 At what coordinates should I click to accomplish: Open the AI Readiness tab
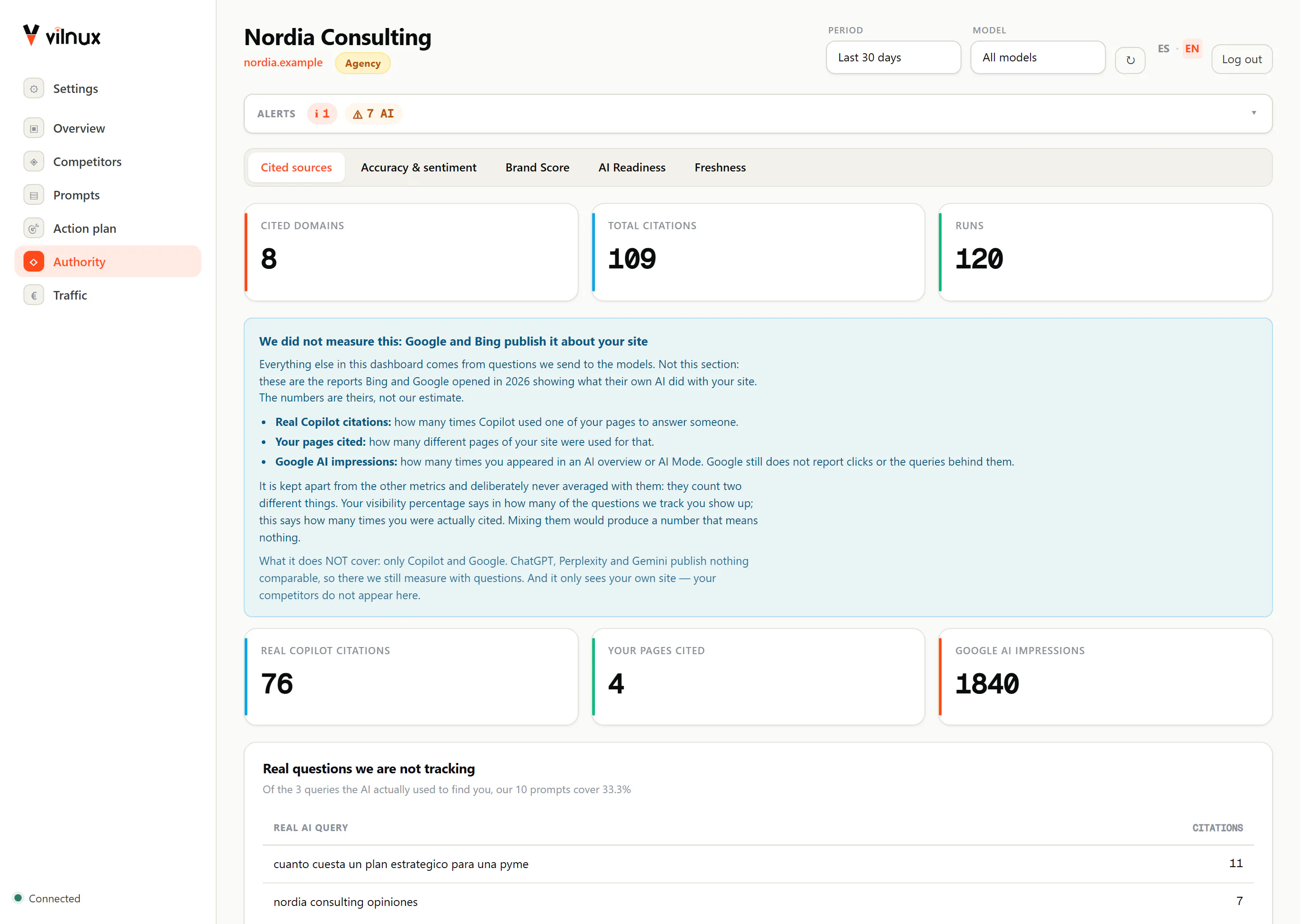[632, 167]
